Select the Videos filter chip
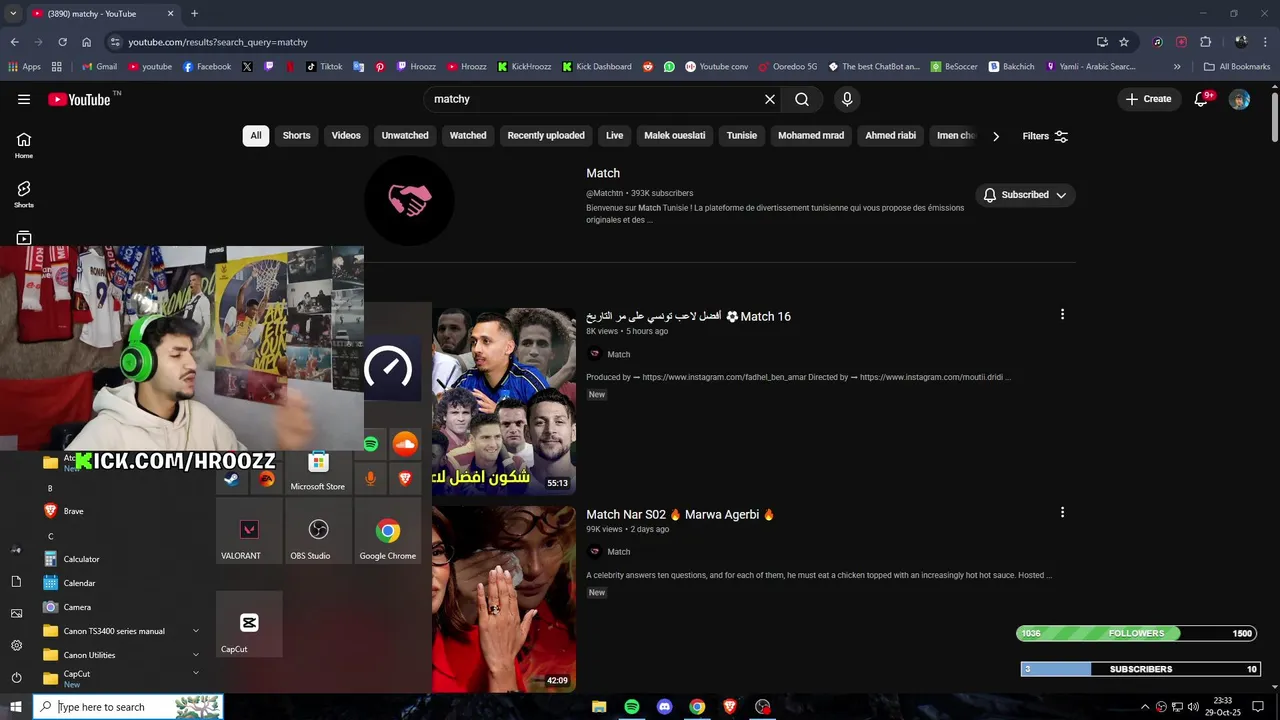The image size is (1280, 720). pos(346,136)
